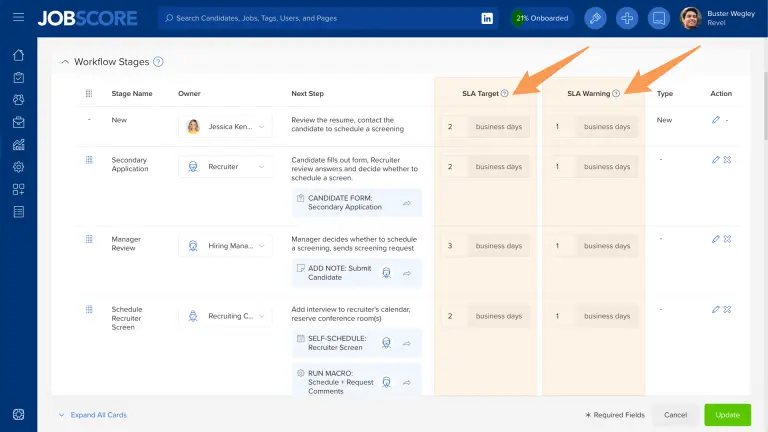Click the green Update button
The height and width of the screenshot is (432, 768).
pos(727,415)
